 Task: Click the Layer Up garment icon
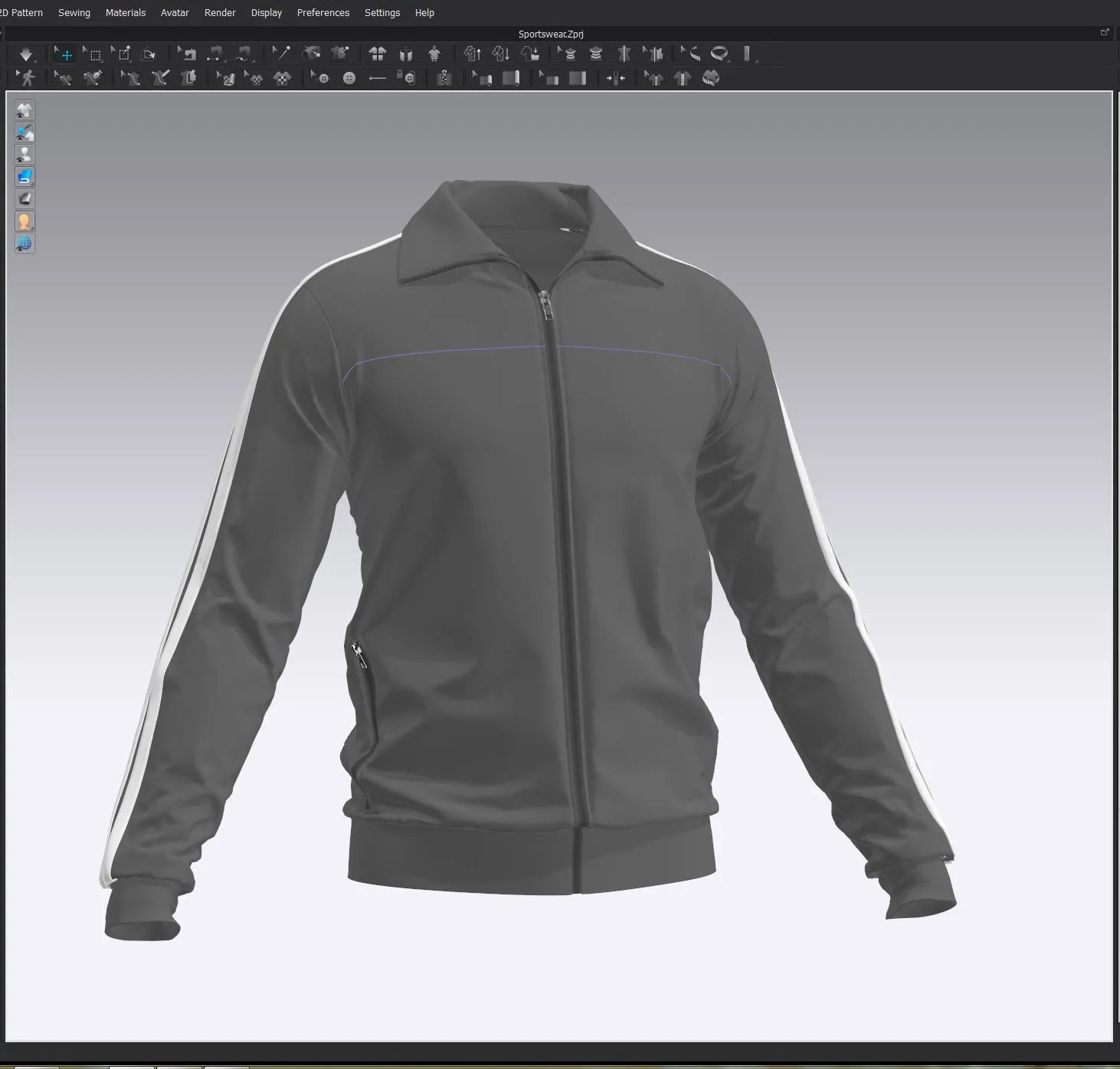(x=473, y=54)
